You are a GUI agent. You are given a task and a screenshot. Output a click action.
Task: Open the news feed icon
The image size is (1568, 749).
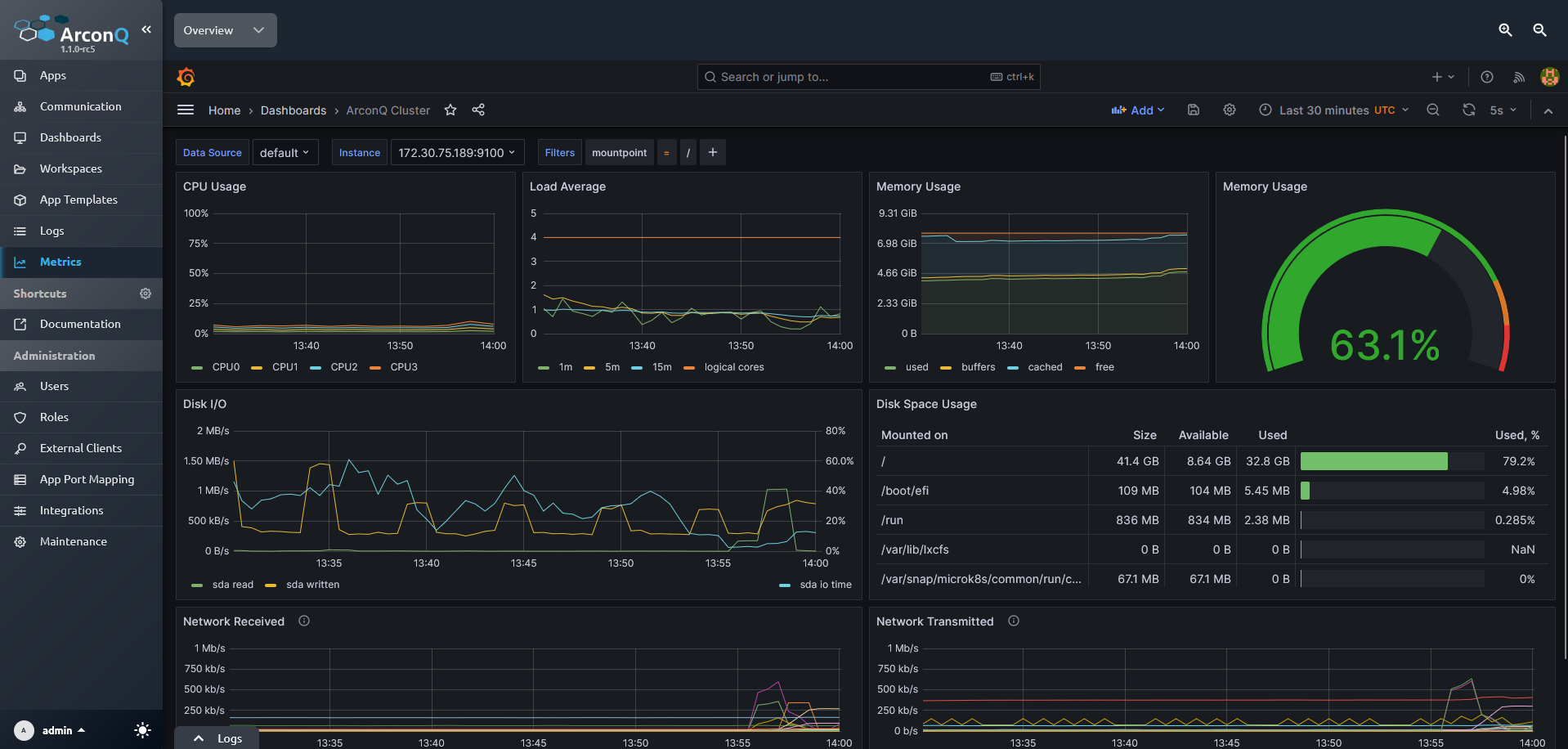pyautogui.click(x=1519, y=77)
